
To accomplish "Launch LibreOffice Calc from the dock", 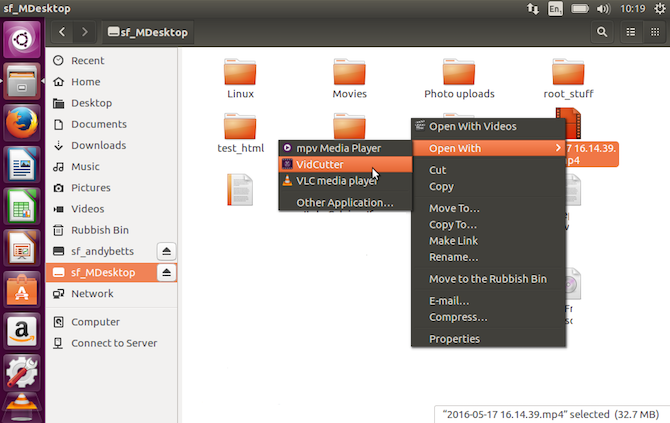I will (22, 206).
